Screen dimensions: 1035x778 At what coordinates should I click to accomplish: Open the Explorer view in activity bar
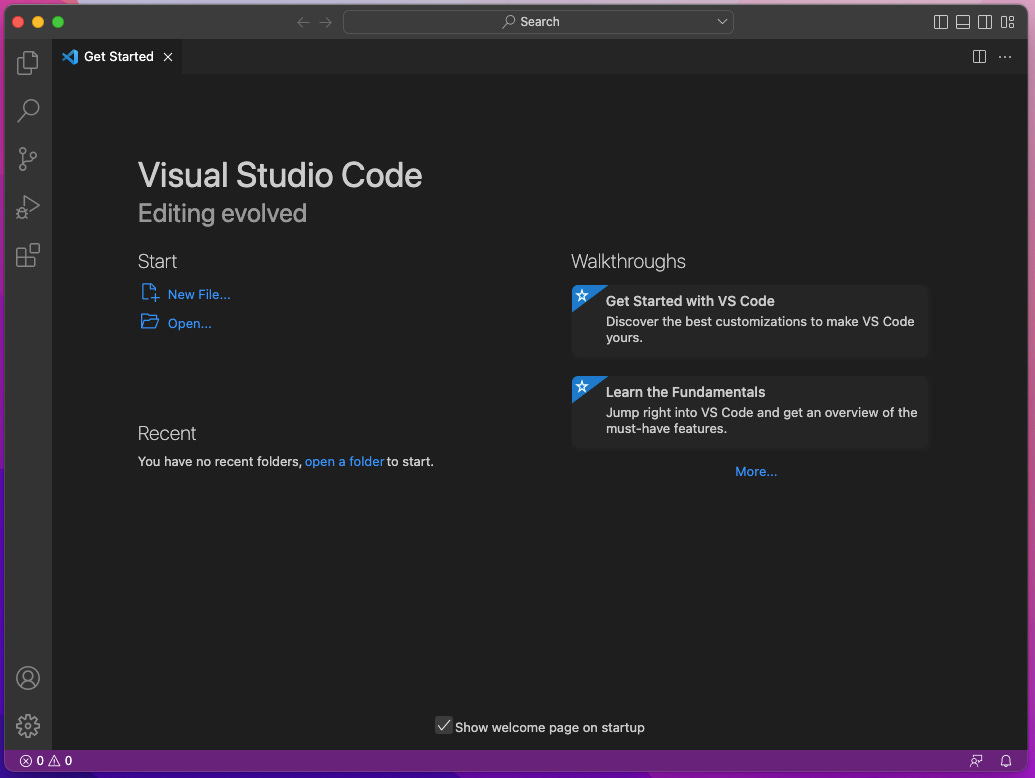[28, 63]
